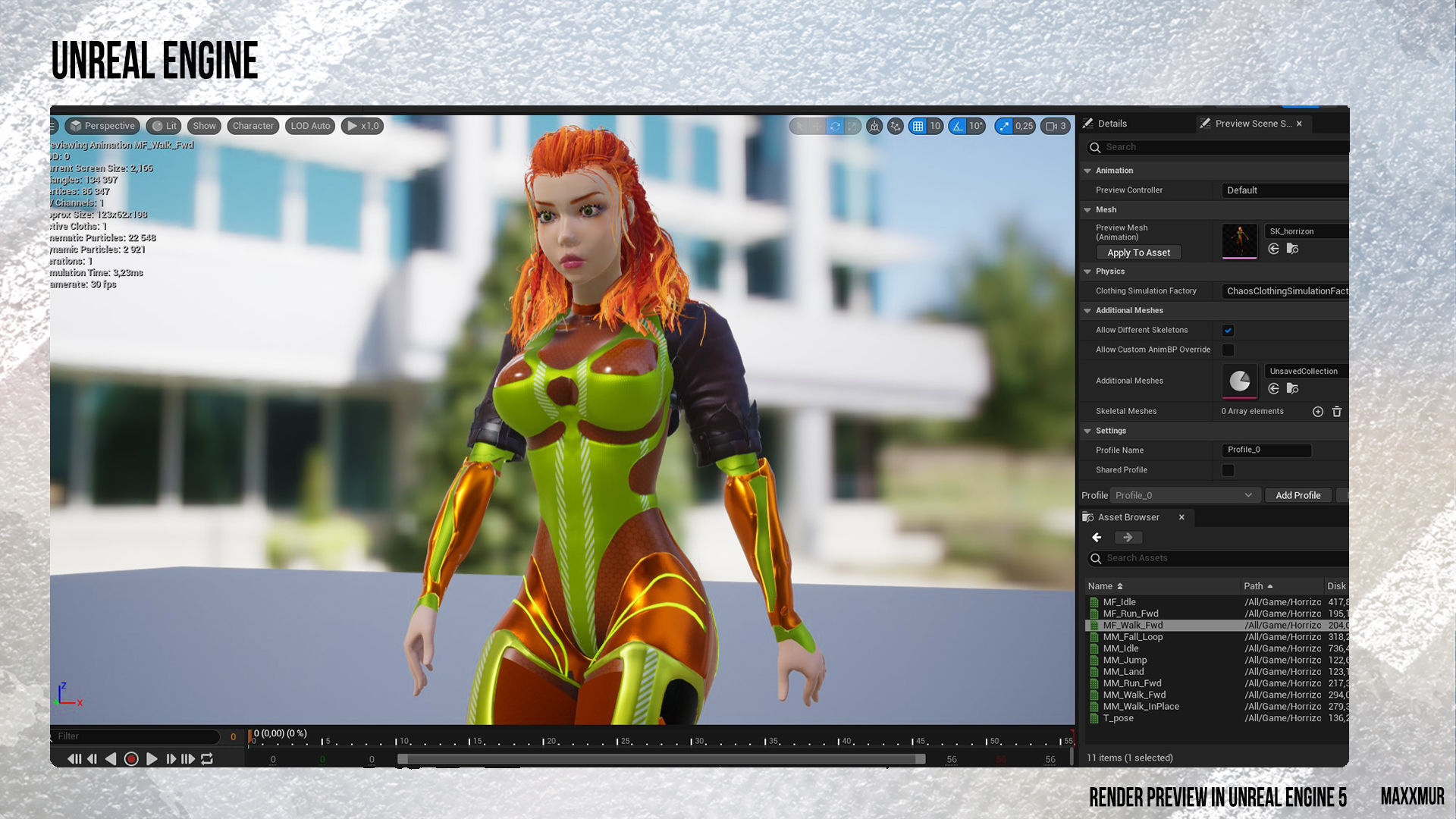Collapse the Settings section

[1087, 431]
